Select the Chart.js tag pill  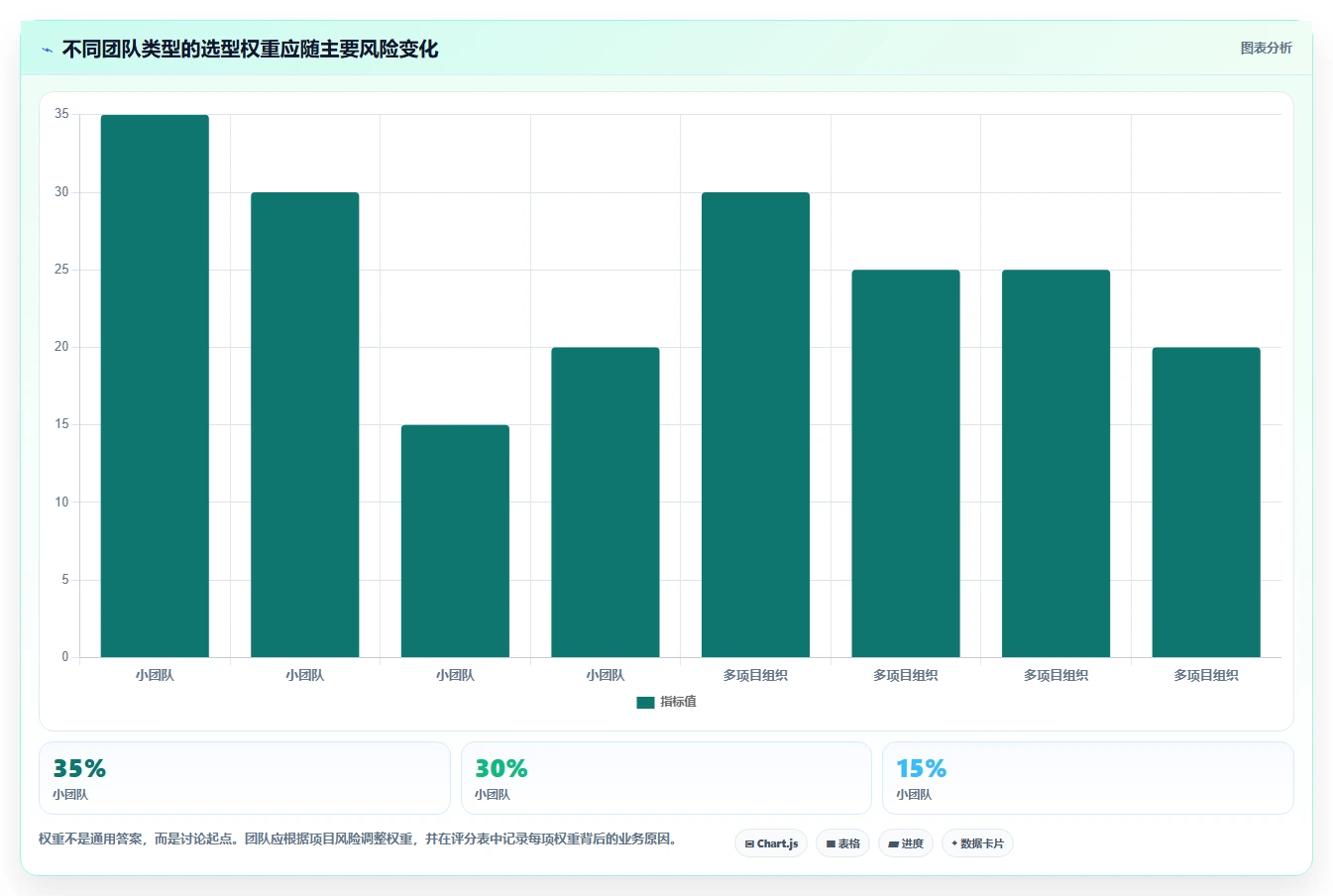(771, 843)
